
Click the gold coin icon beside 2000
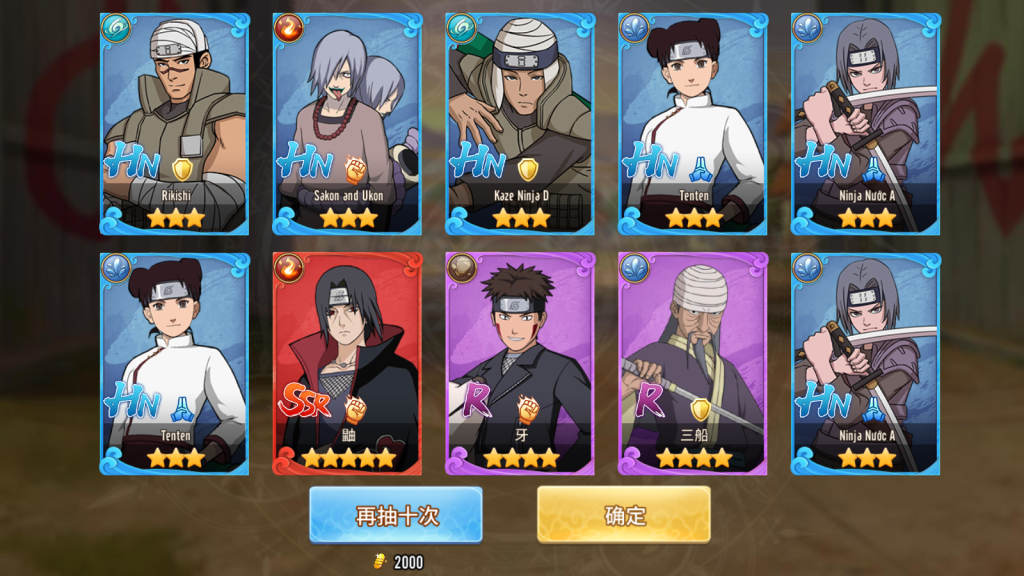[x=380, y=562]
